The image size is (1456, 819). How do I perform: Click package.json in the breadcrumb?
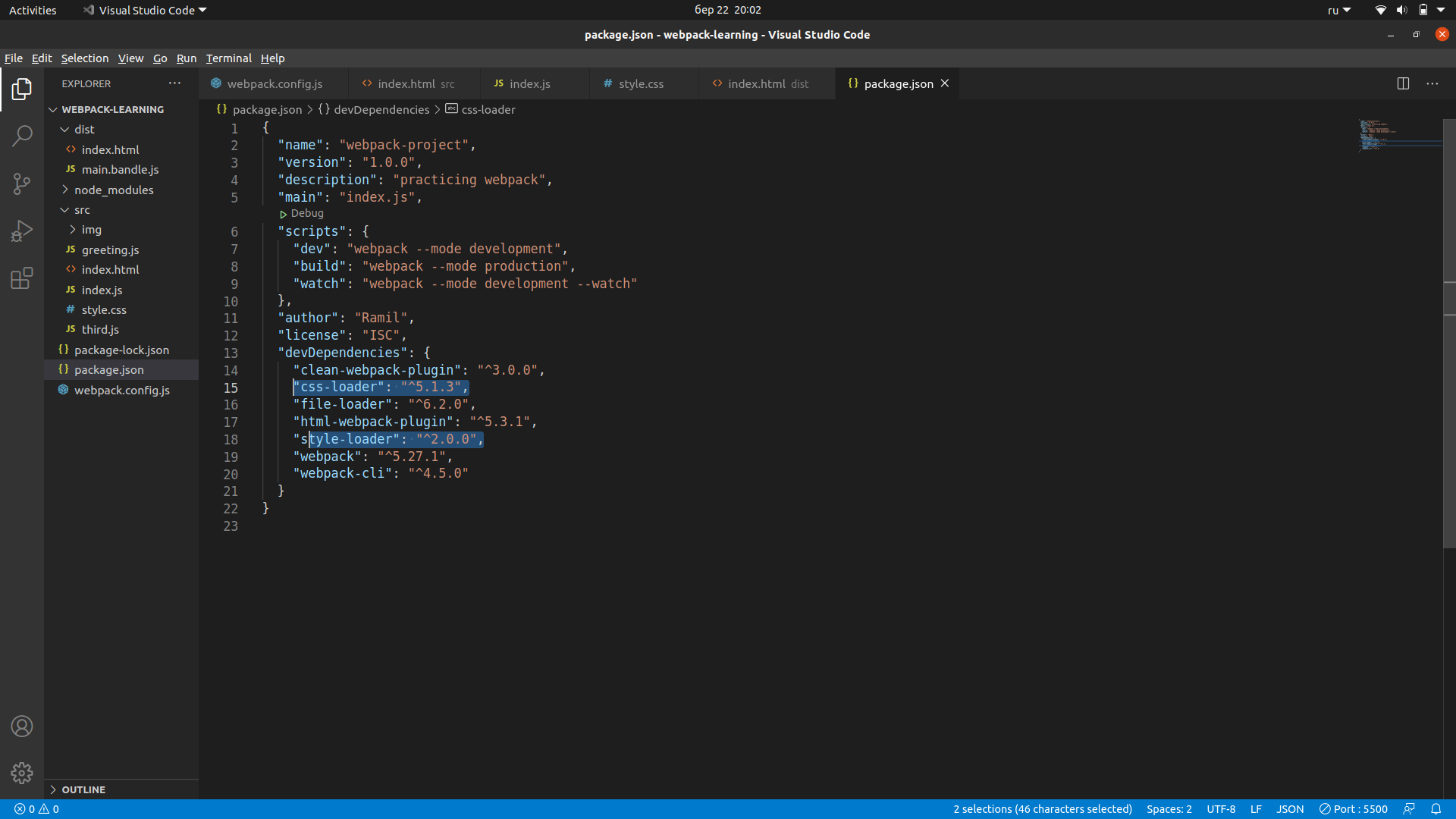[267, 110]
